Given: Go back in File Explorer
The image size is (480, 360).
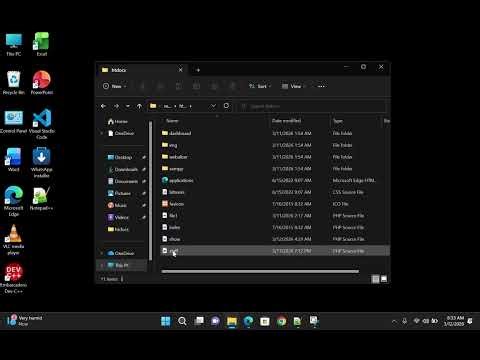Looking at the screenshot, I should tap(103, 106).
